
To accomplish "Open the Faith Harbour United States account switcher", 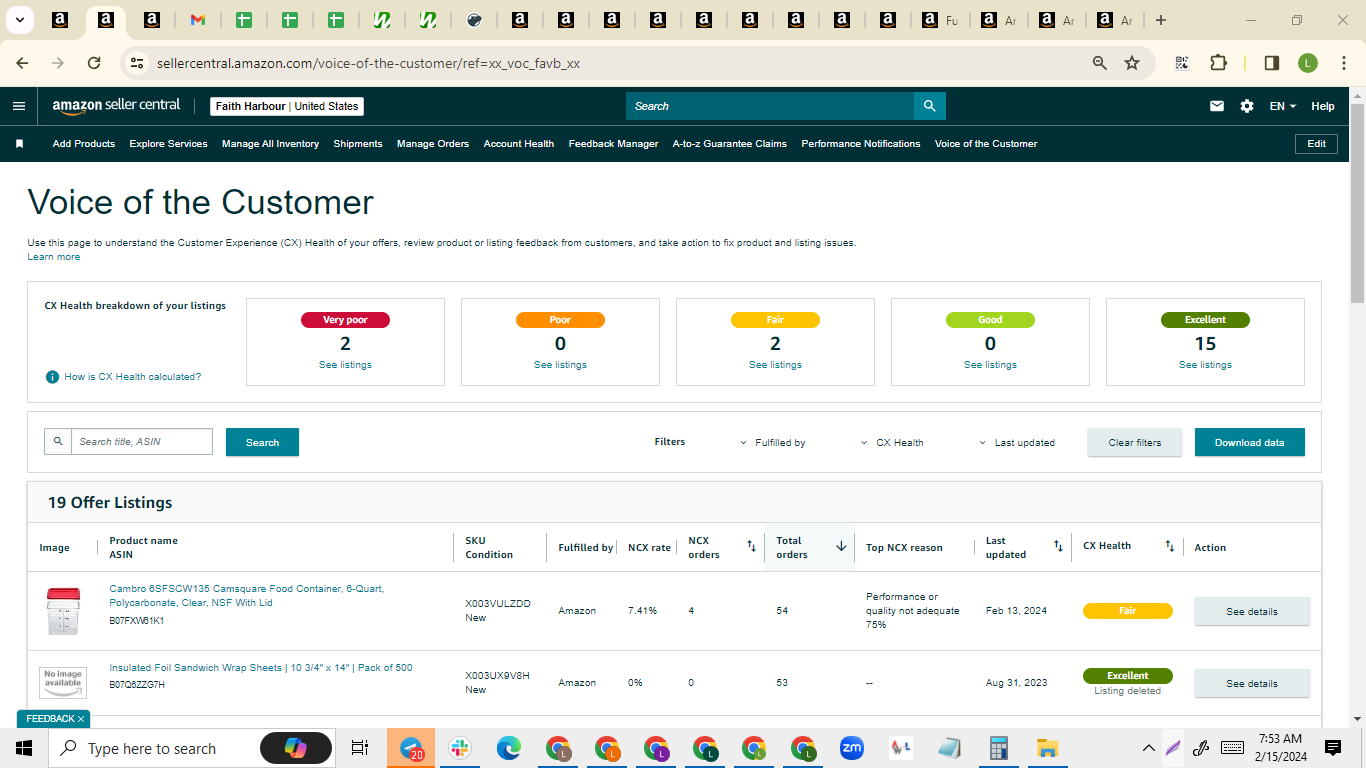I will (x=287, y=106).
